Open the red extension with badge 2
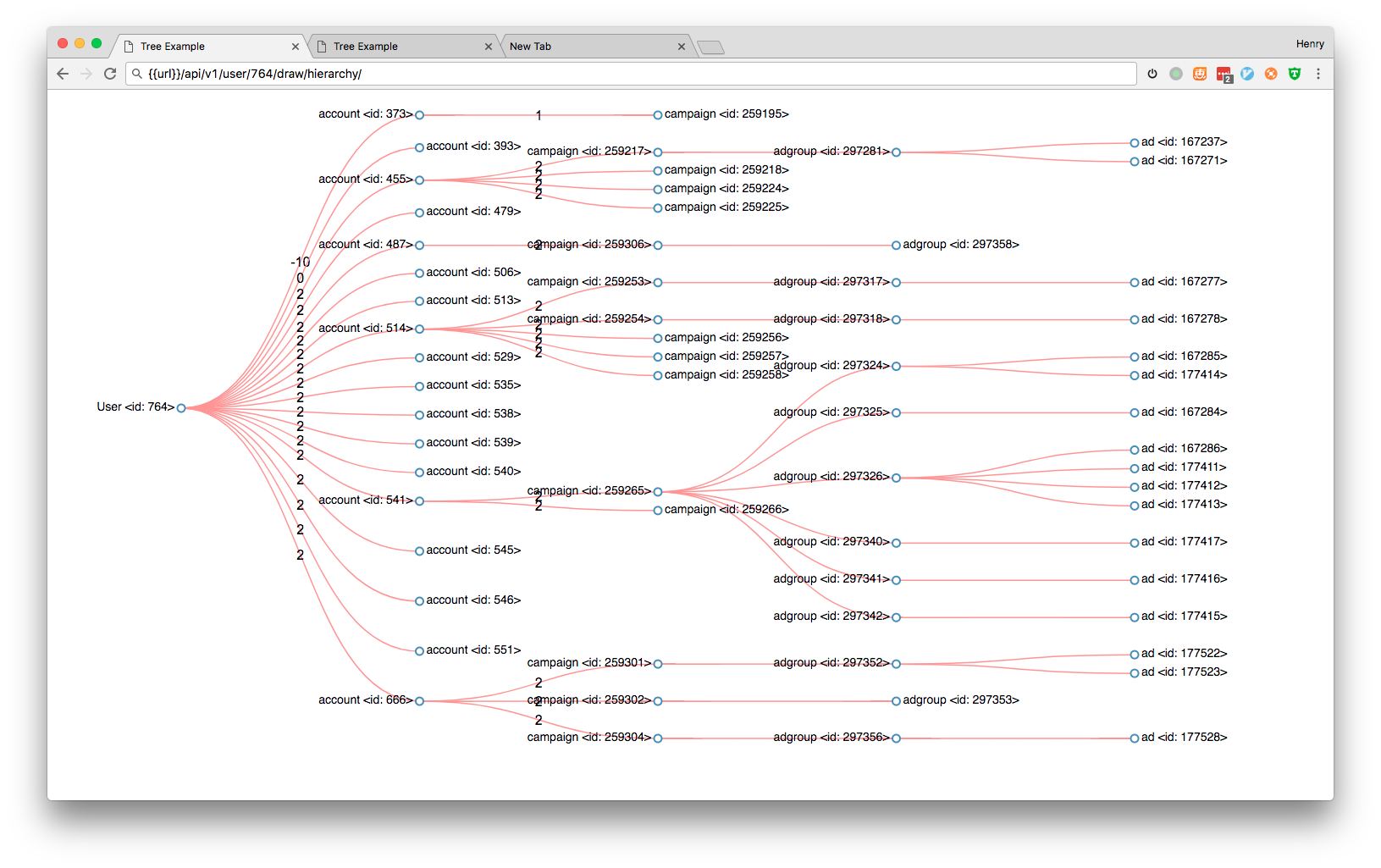 click(1224, 75)
